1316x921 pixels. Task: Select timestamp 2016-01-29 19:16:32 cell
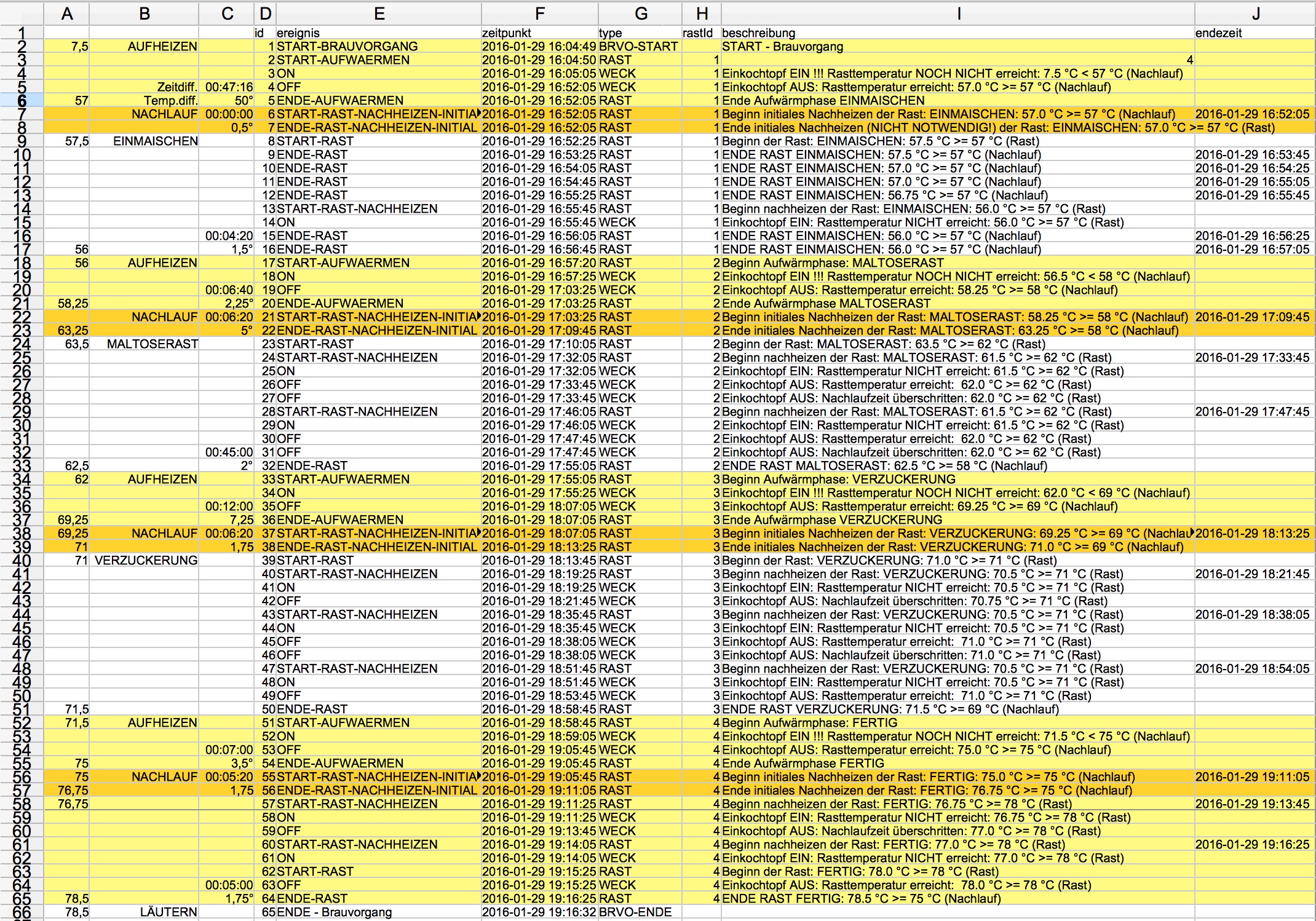(x=539, y=912)
